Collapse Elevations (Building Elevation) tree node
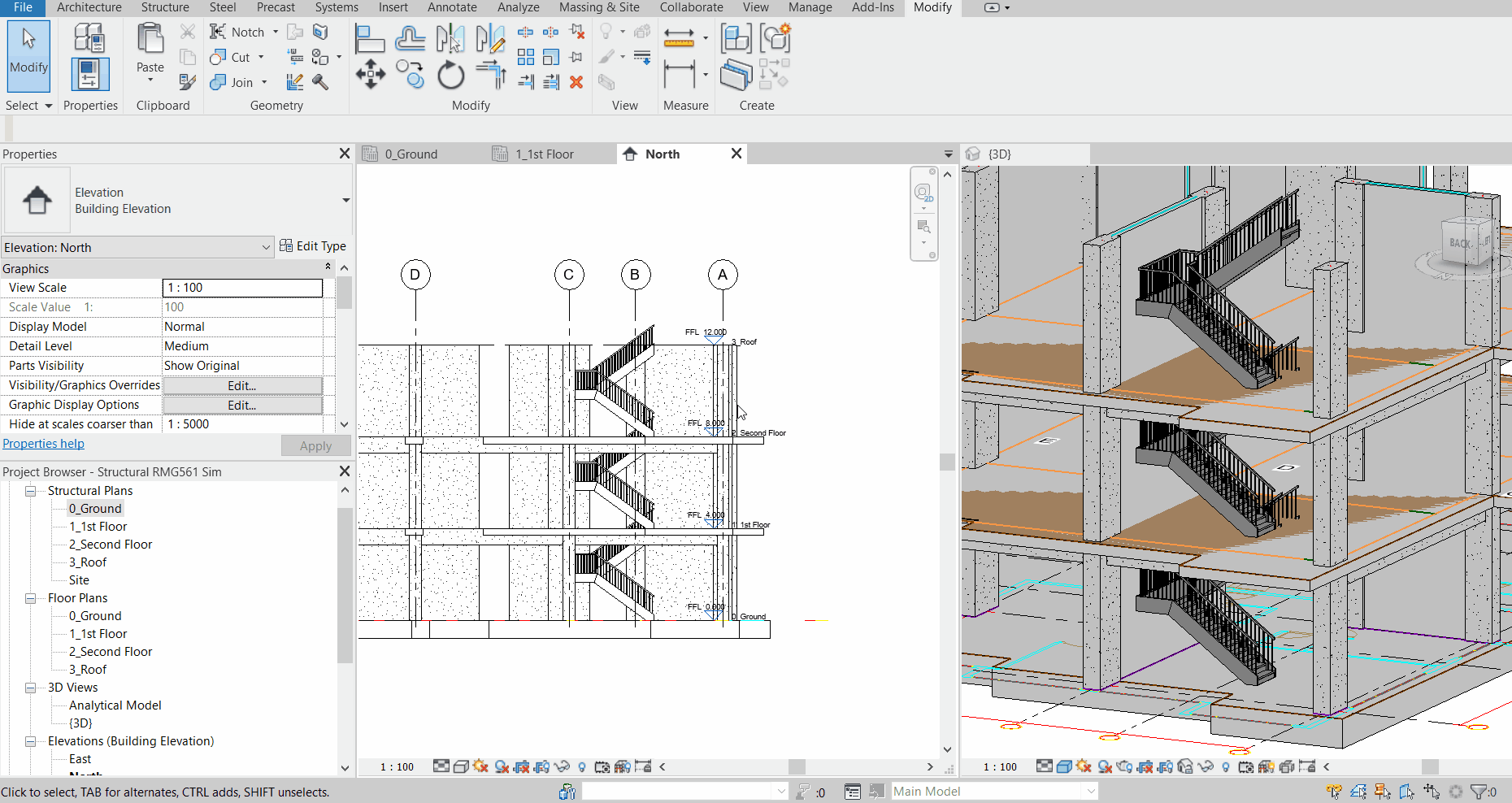The image size is (1512, 803). click(30, 741)
